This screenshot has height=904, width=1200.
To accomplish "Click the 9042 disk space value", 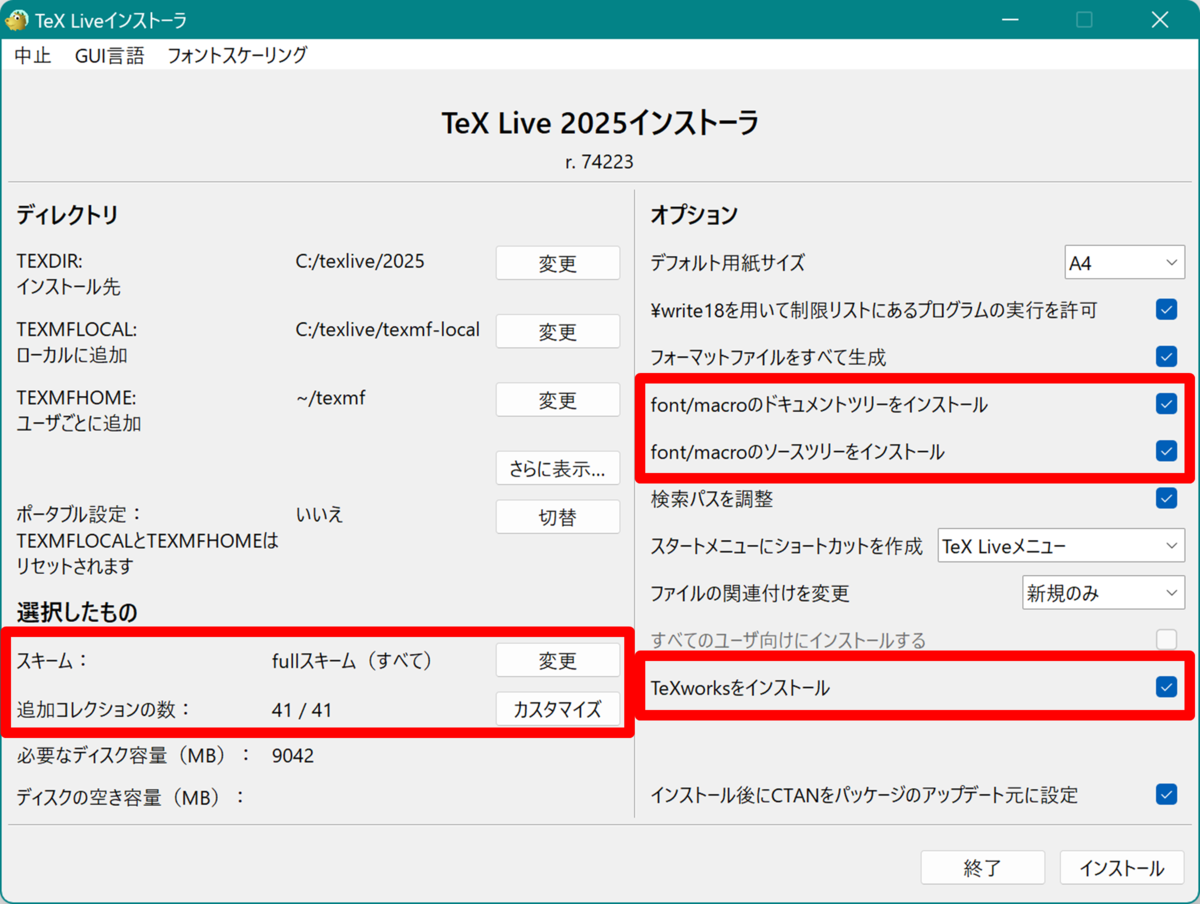I will pos(293,756).
